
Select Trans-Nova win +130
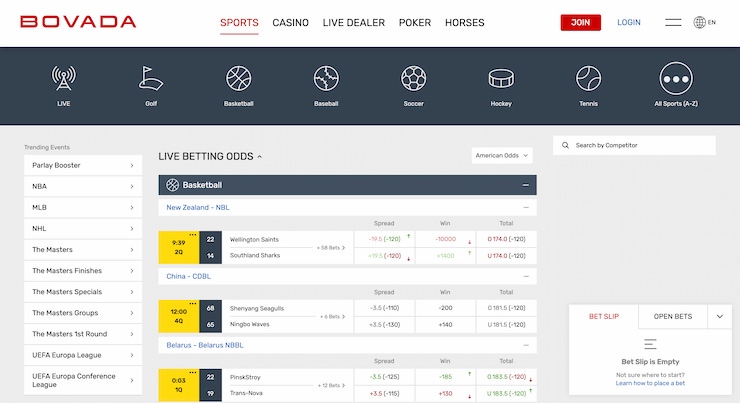click(445, 394)
